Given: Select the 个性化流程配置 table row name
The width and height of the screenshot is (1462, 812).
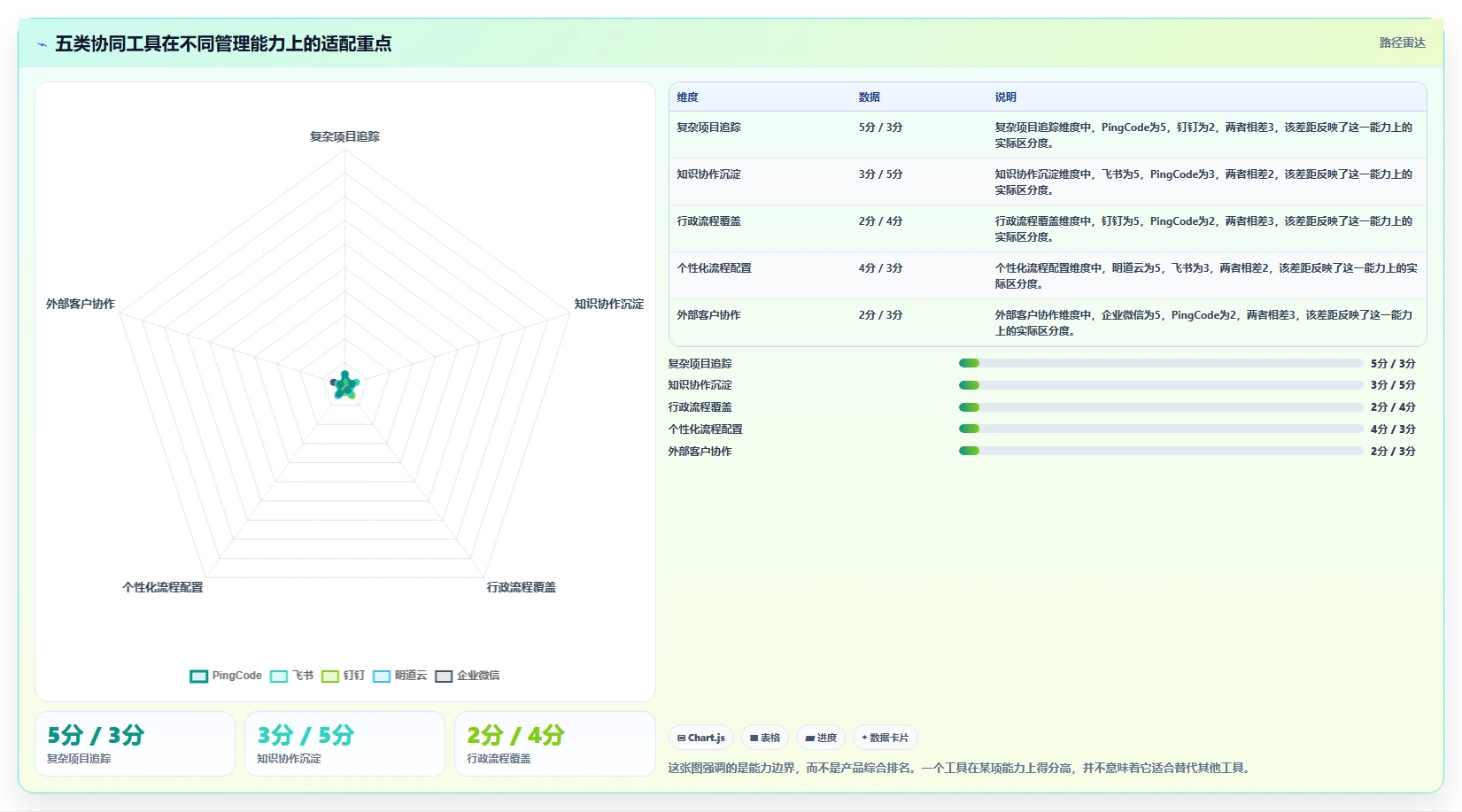Looking at the screenshot, I should 715,268.
